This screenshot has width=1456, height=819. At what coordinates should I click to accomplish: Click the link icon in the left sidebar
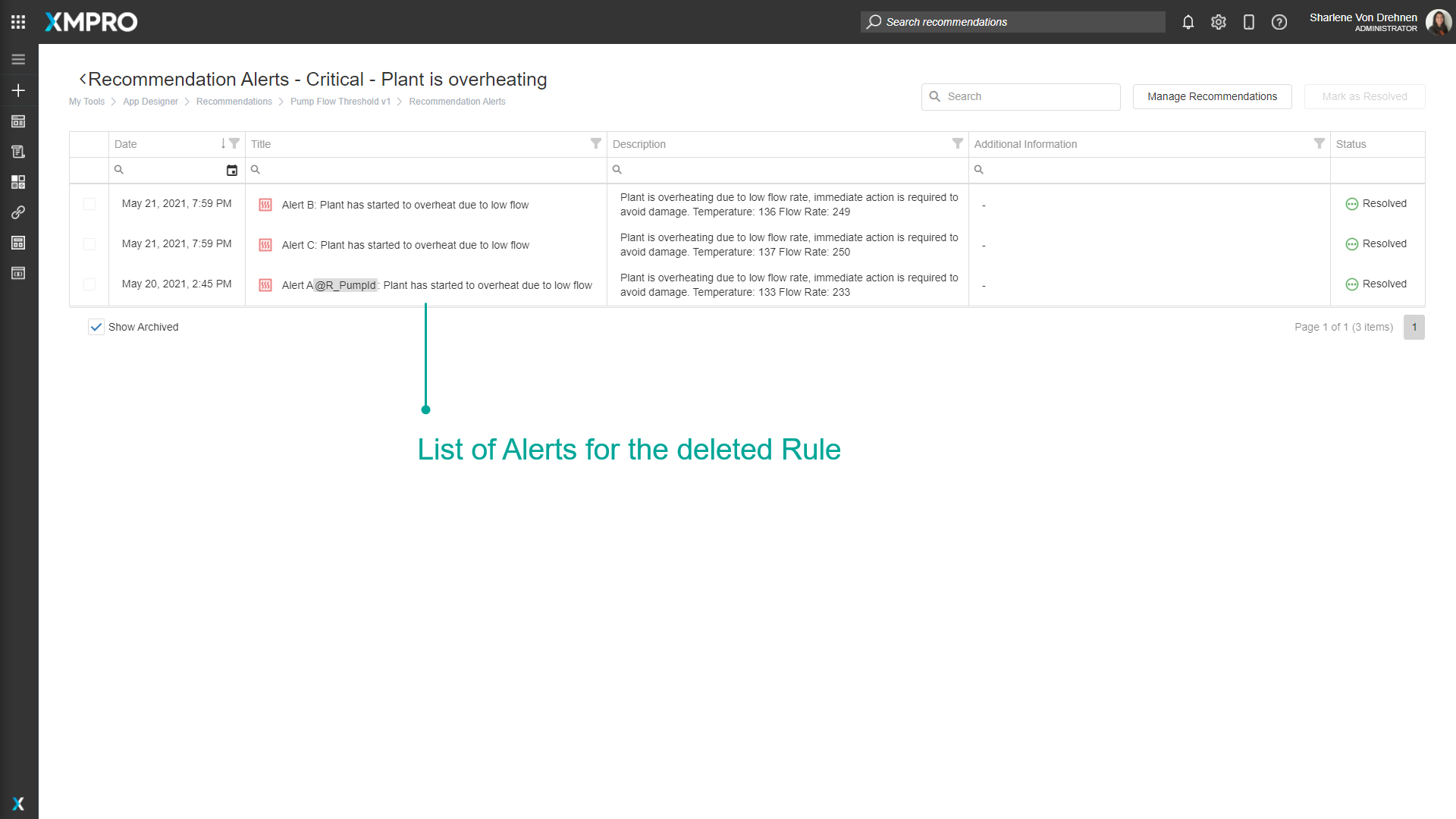(18, 212)
